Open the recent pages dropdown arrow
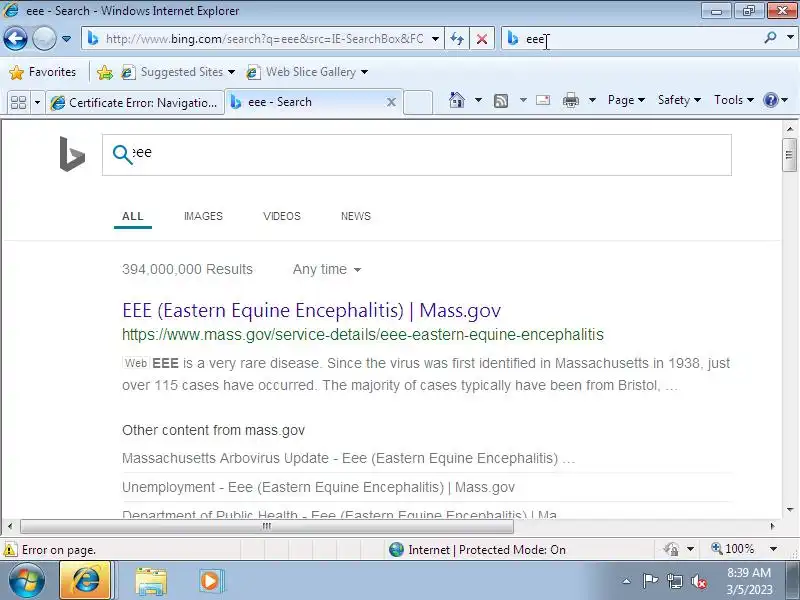This screenshot has height=600, width=800. tap(66, 39)
